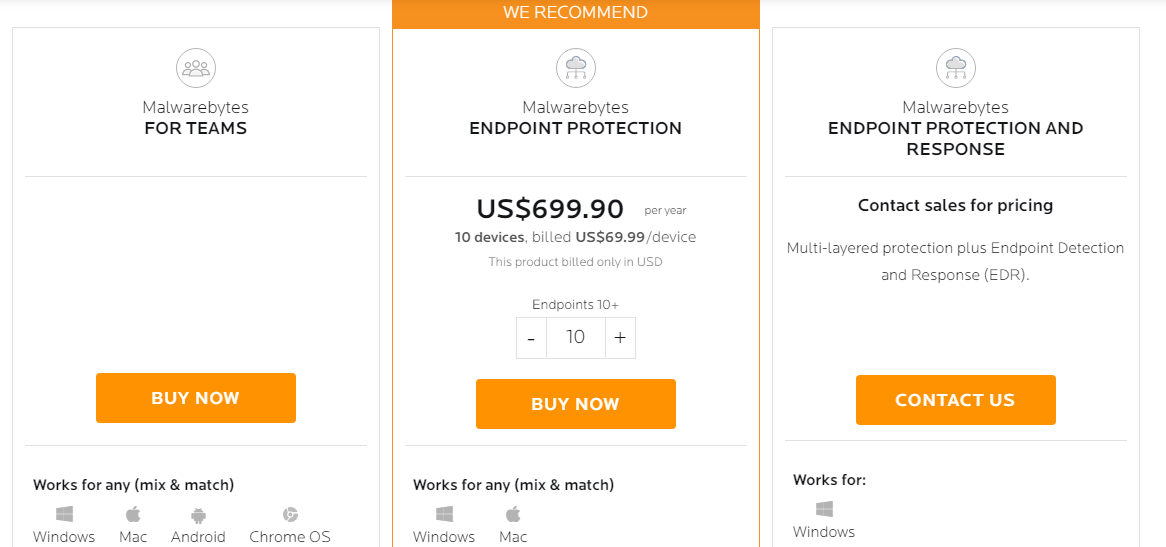Click the endpoints quantity field showing 10
Image resolution: width=1166 pixels, height=547 pixels.
(576, 338)
